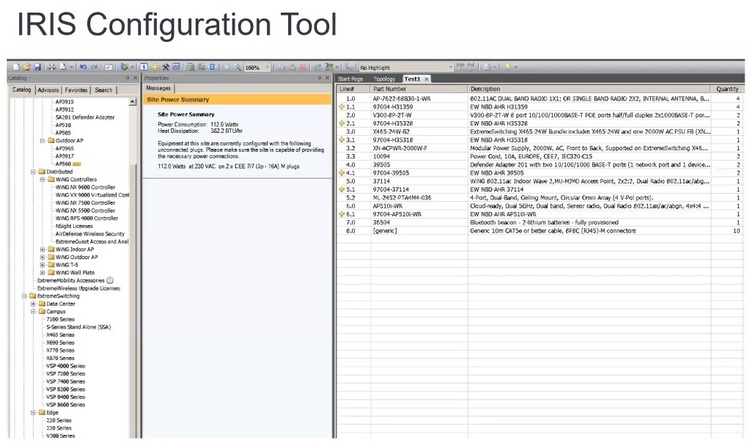Switch to the Catalog tab
750x443 pixels.
point(22,89)
